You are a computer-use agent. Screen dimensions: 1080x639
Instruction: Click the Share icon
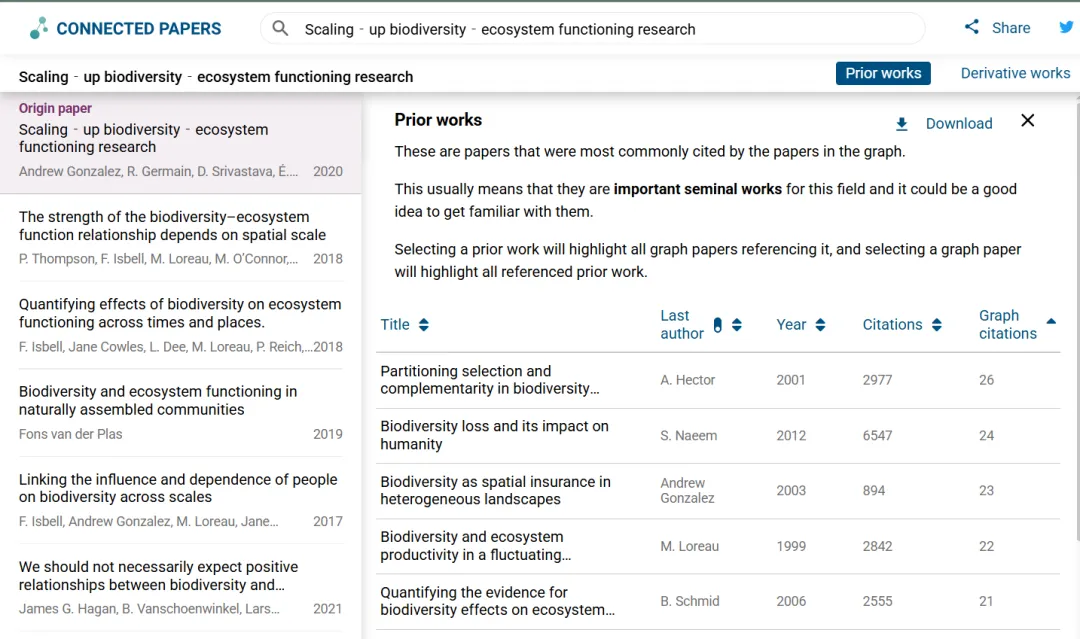point(972,27)
